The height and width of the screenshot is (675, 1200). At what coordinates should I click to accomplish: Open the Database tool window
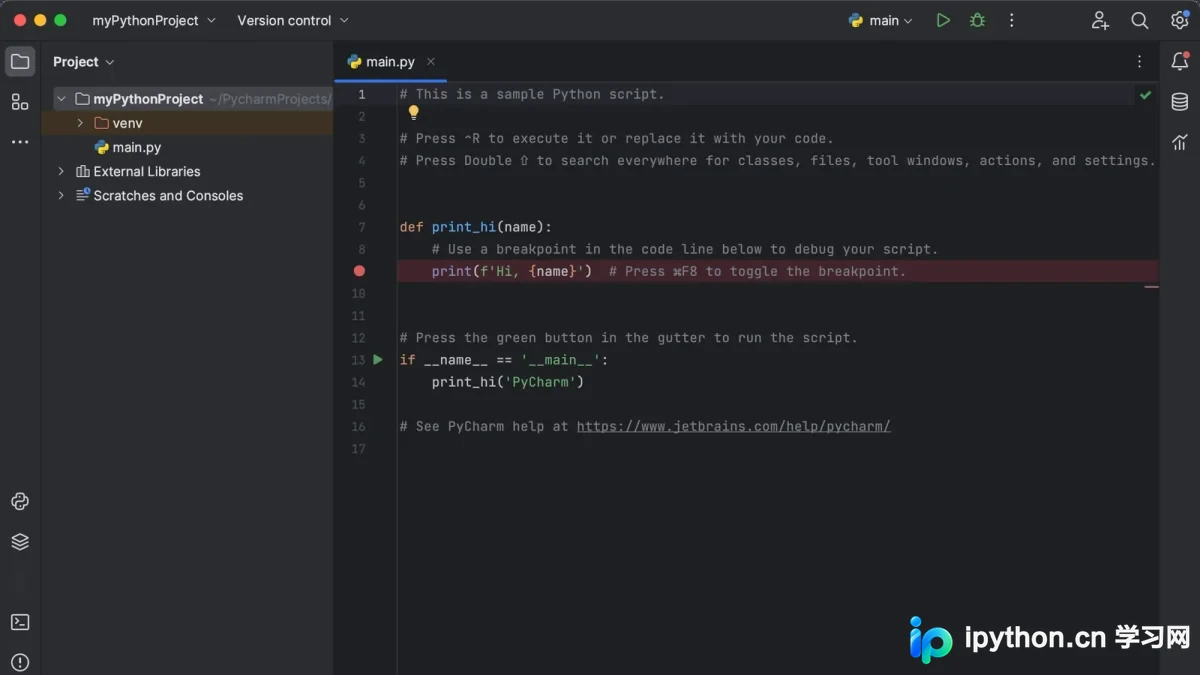(1180, 102)
